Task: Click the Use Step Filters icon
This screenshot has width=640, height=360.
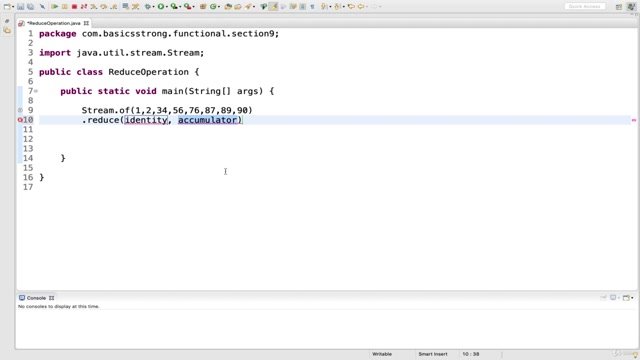Action: pyautogui.click(x=135, y=7)
